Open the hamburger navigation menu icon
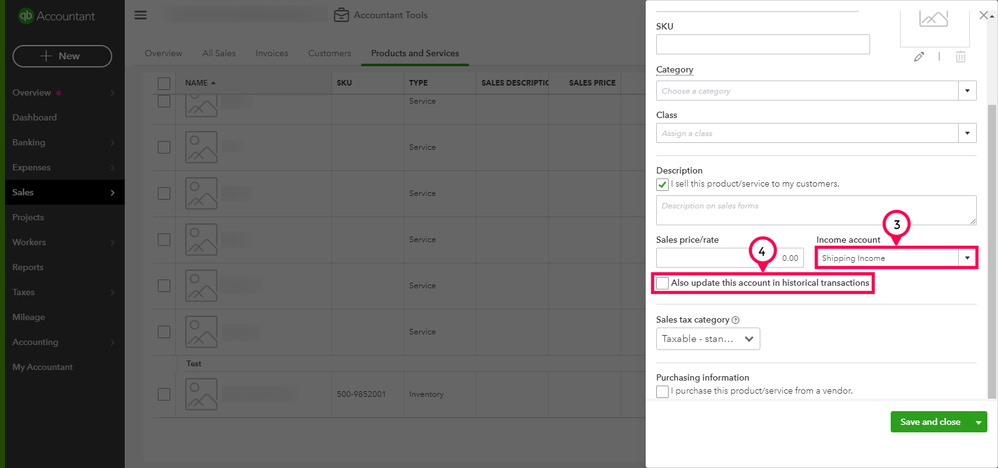998x468 pixels. click(140, 15)
